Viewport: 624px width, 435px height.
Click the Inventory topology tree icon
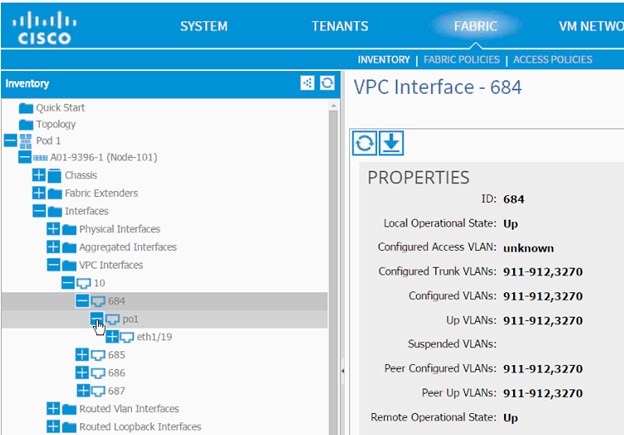pyautogui.click(x=307, y=83)
